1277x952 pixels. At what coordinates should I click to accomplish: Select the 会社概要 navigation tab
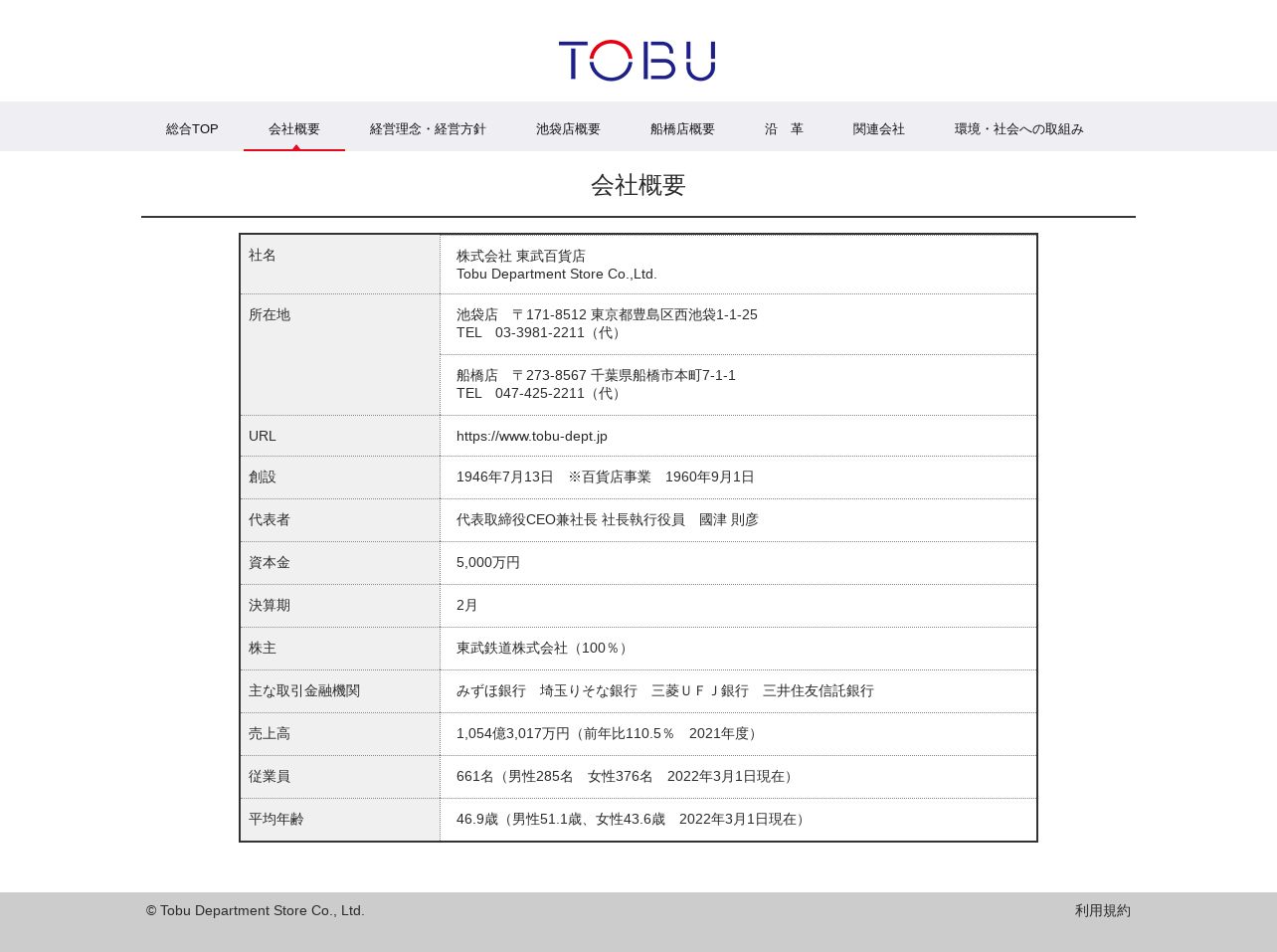coord(294,129)
